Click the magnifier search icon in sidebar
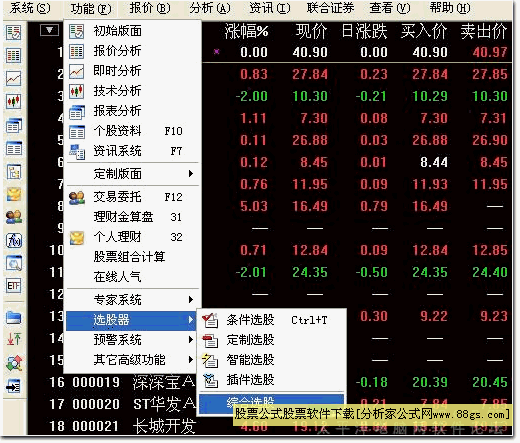The height and width of the screenshot is (443, 520). pos(14,263)
